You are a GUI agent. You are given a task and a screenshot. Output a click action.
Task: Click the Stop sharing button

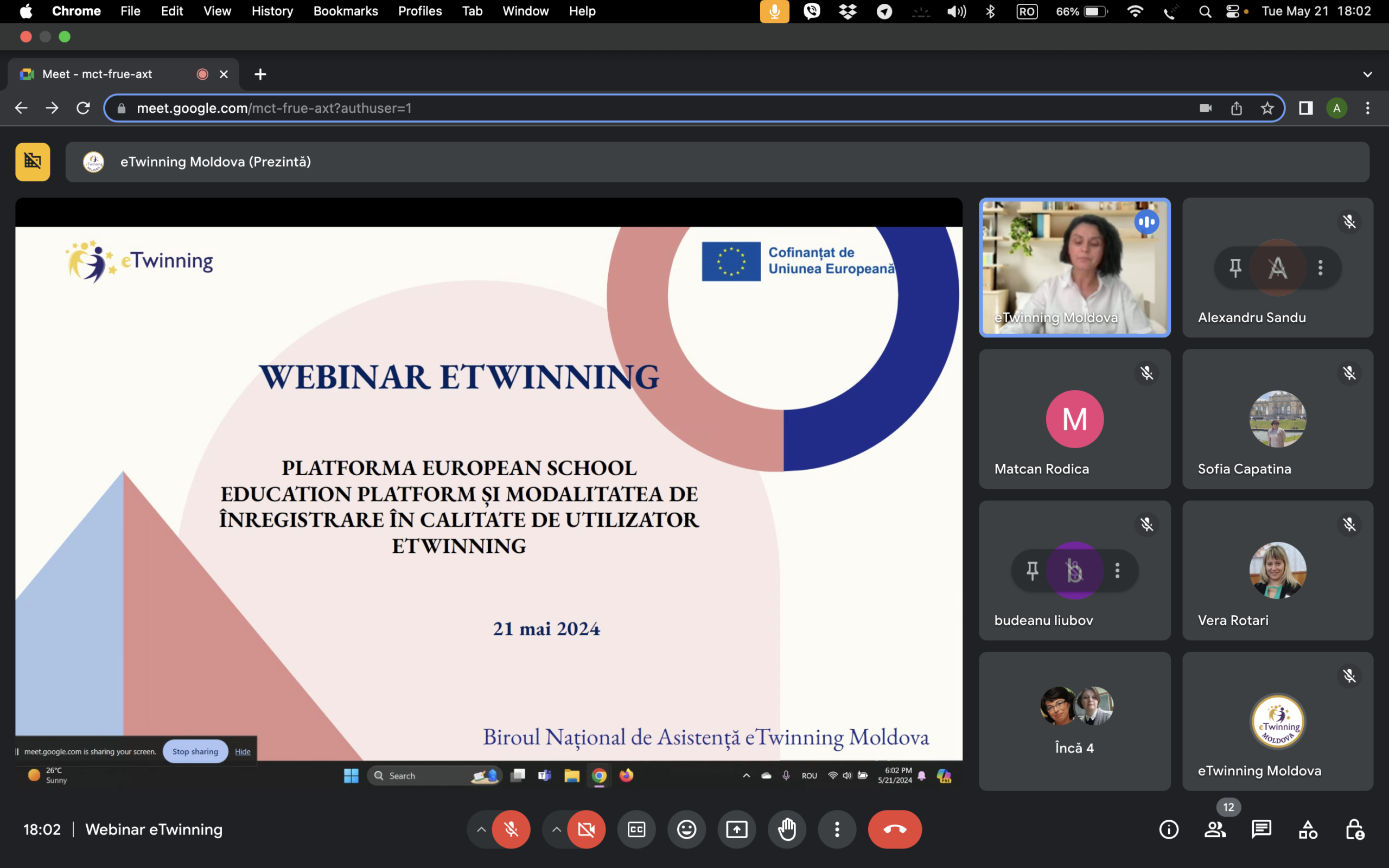[x=195, y=751]
